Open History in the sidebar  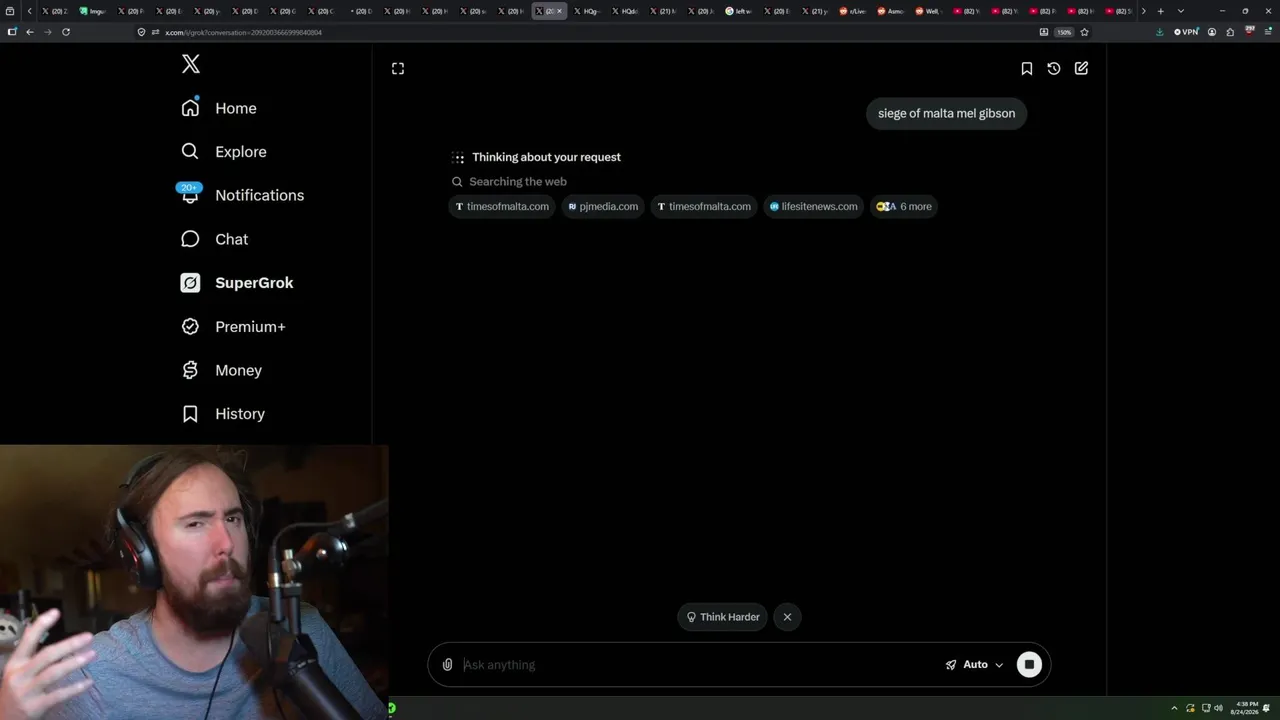coord(223,414)
